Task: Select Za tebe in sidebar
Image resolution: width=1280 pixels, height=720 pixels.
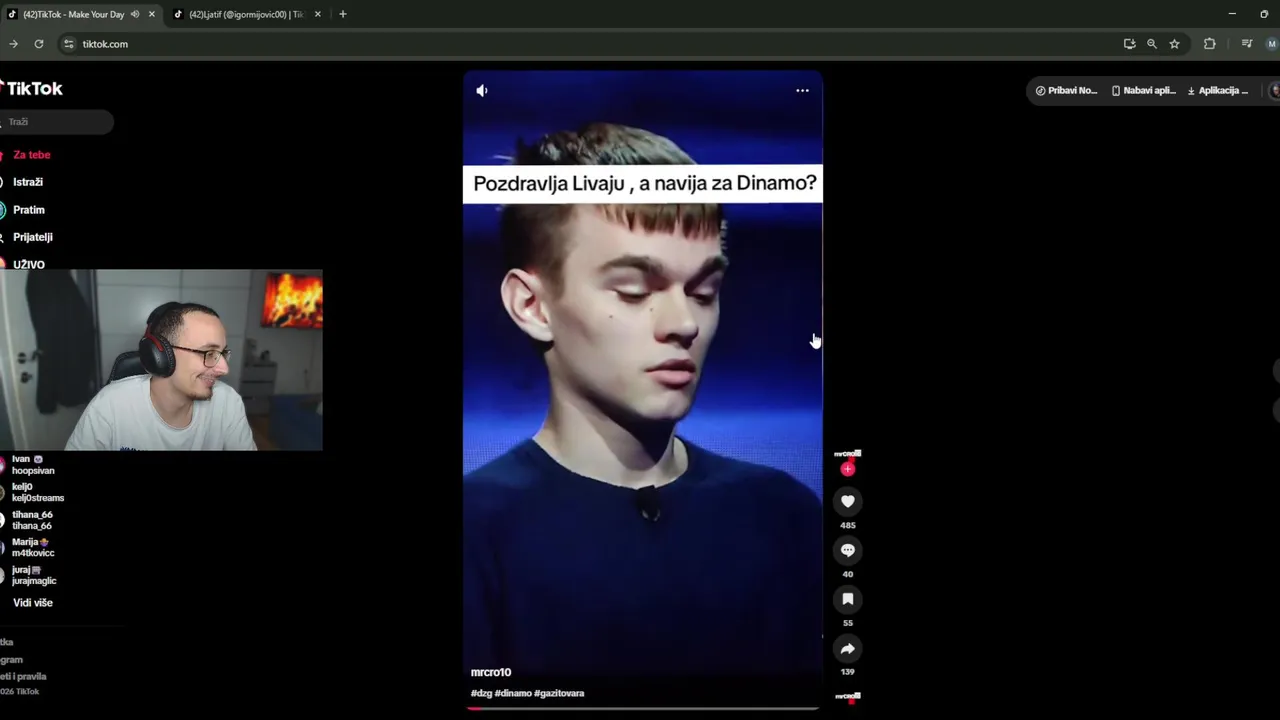Action: pyautogui.click(x=30, y=155)
